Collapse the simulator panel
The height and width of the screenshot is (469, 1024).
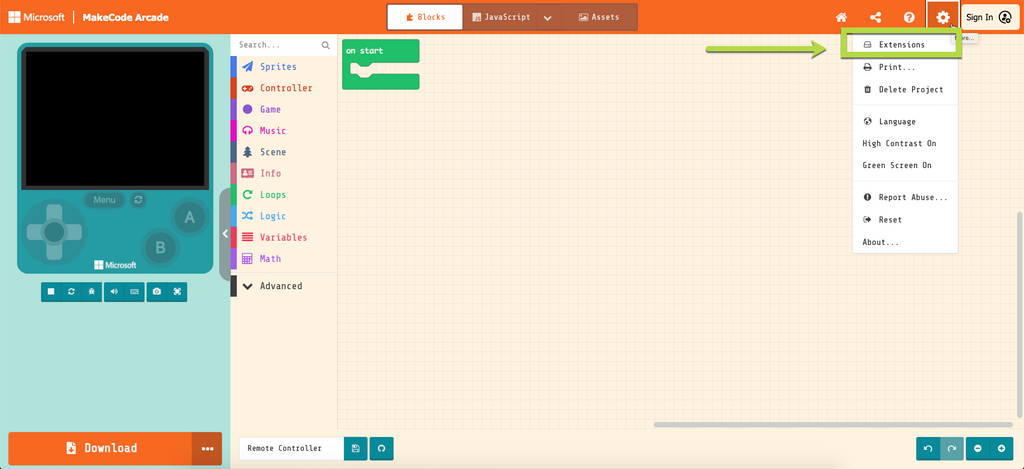tap(225, 234)
